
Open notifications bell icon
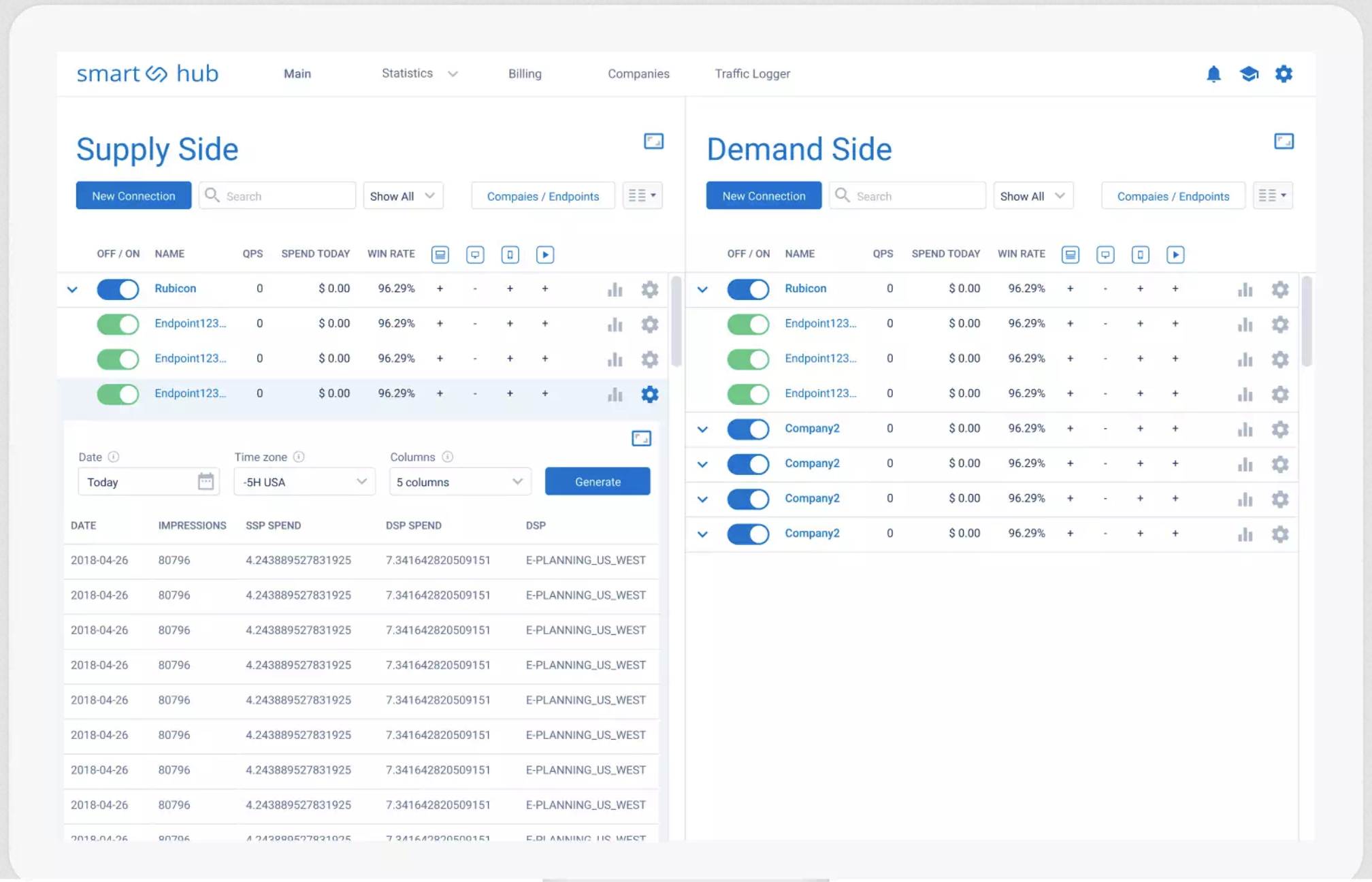pyautogui.click(x=1213, y=73)
